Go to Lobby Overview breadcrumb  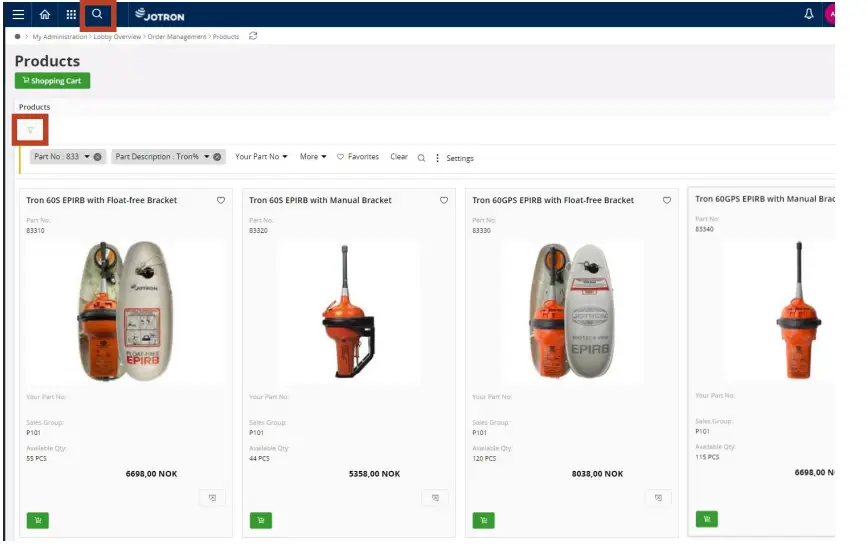coord(117,36)
